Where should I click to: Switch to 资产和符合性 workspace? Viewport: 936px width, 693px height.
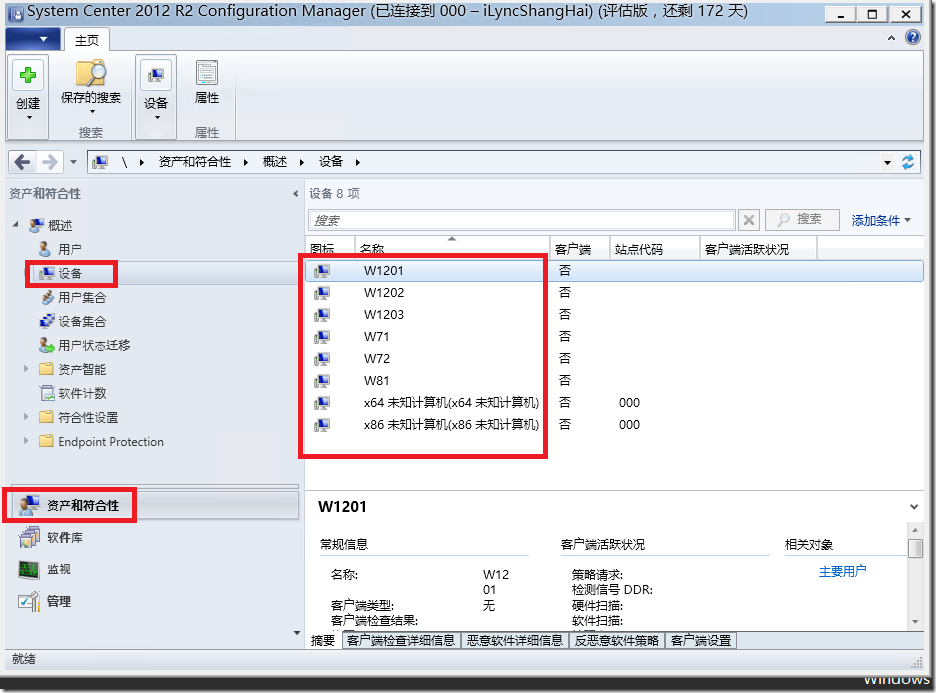pyautogui.click(x=155, y=506)
